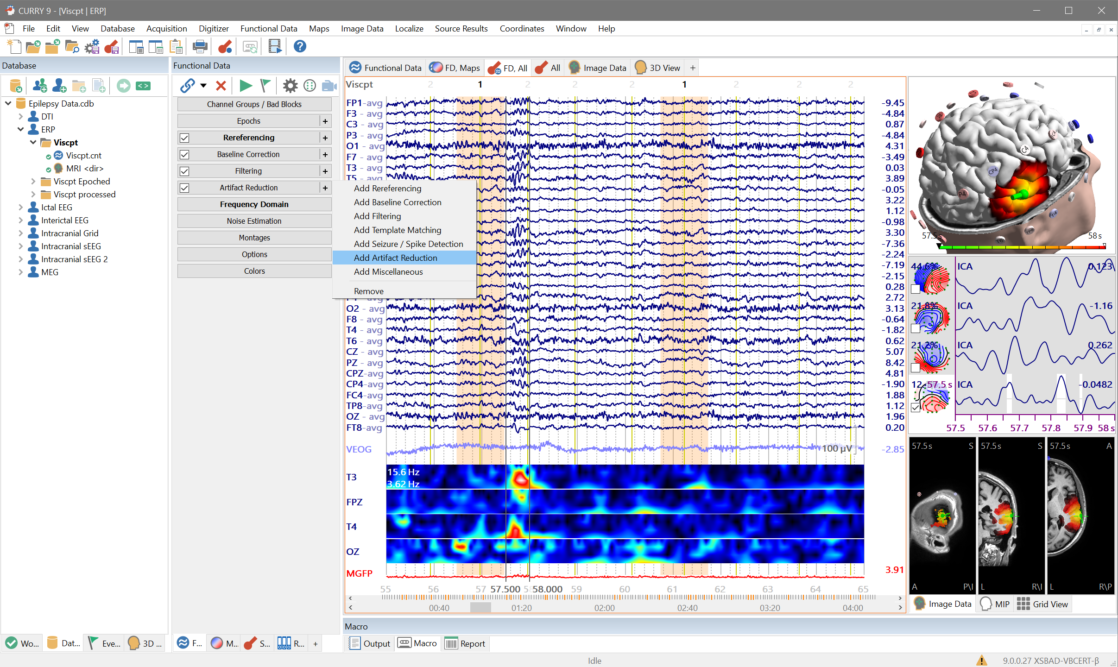
Task: Open the Frequency Domain section
Action: coord(254,204)
